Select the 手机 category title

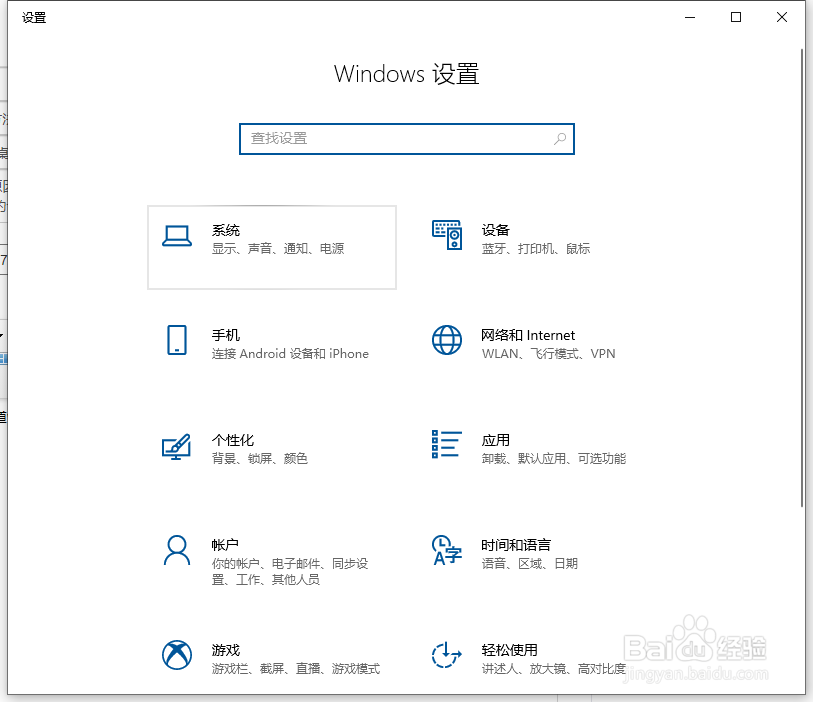pyautogui.click(x=226, y=335)
